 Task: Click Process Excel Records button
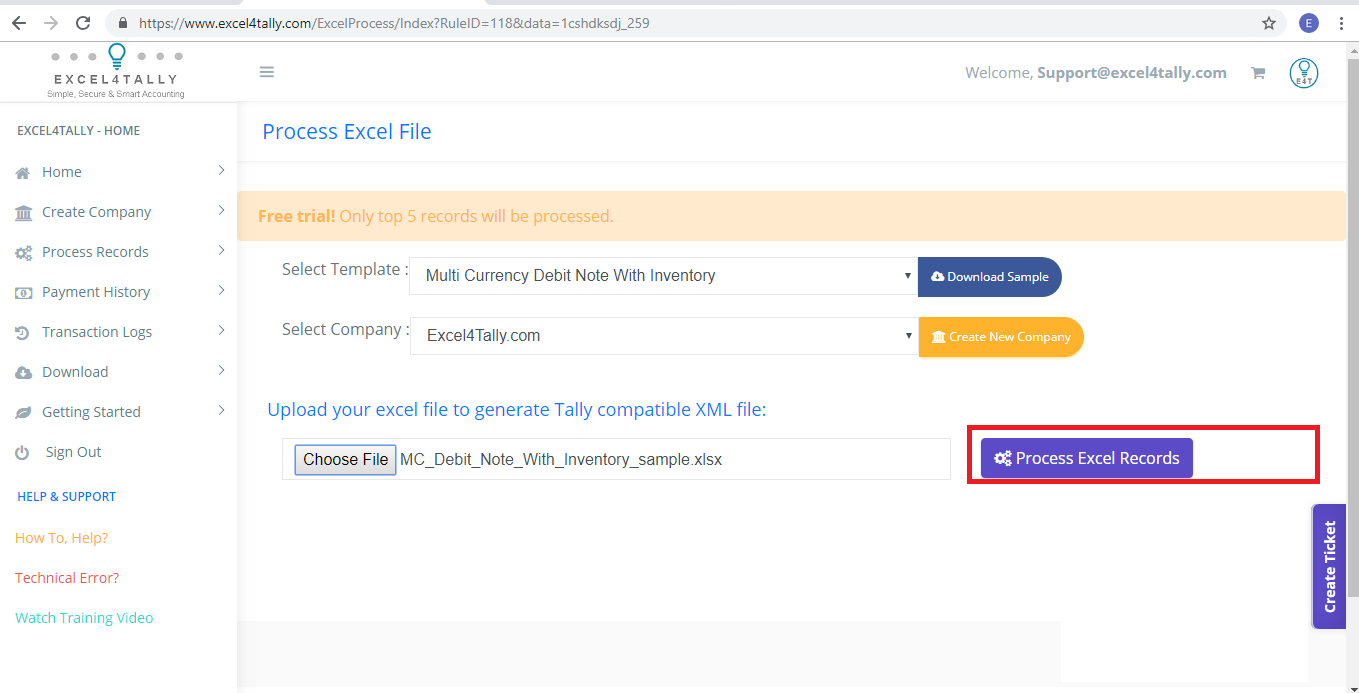point(1087,458)
